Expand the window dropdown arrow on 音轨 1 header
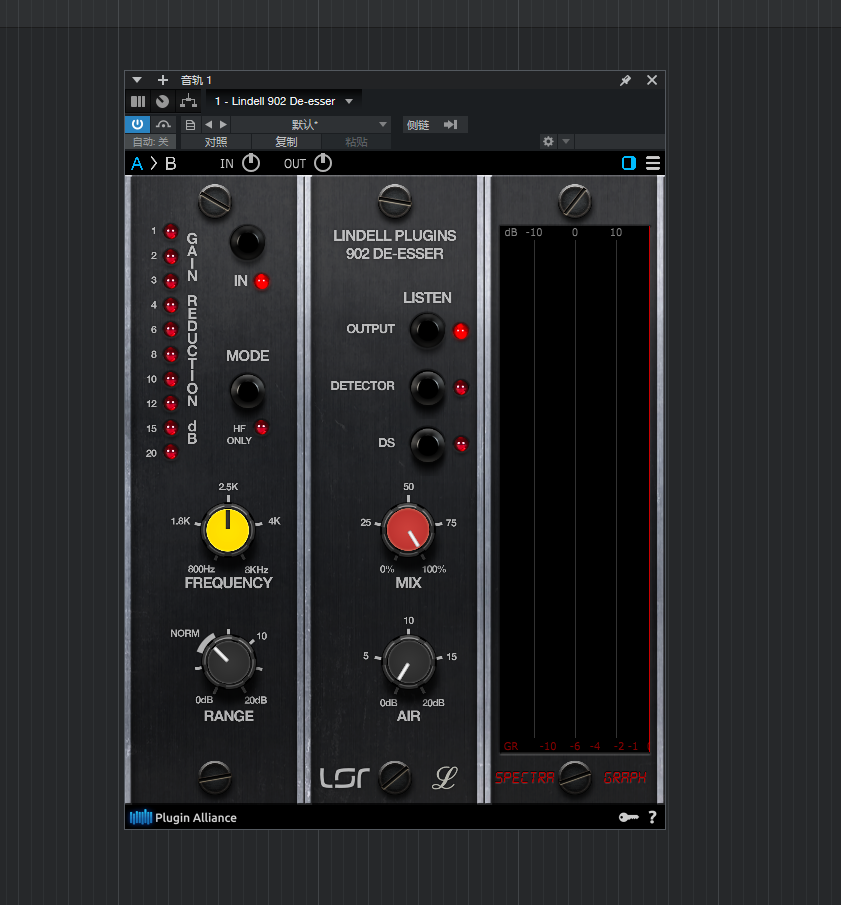The image size is (841, 905). [137, 80]
